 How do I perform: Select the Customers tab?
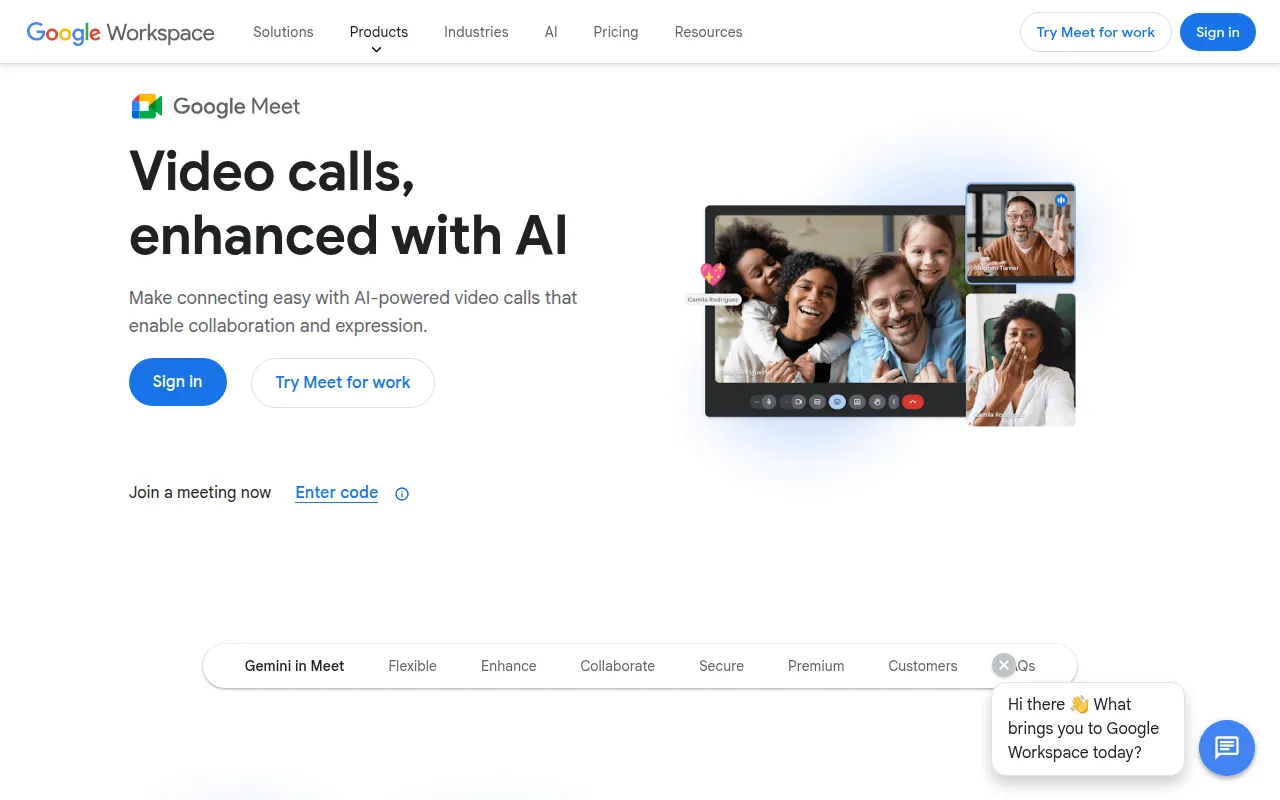click(x=923, y=666)
